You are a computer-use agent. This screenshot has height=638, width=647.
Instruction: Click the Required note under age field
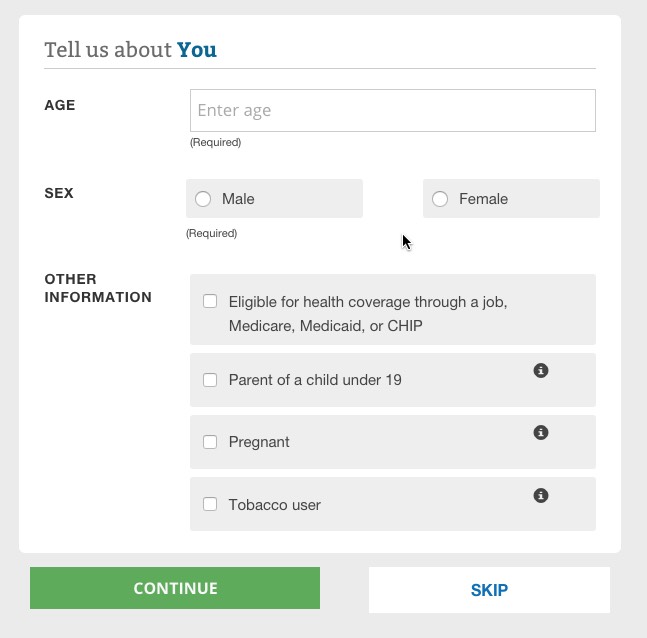[215, 142]
